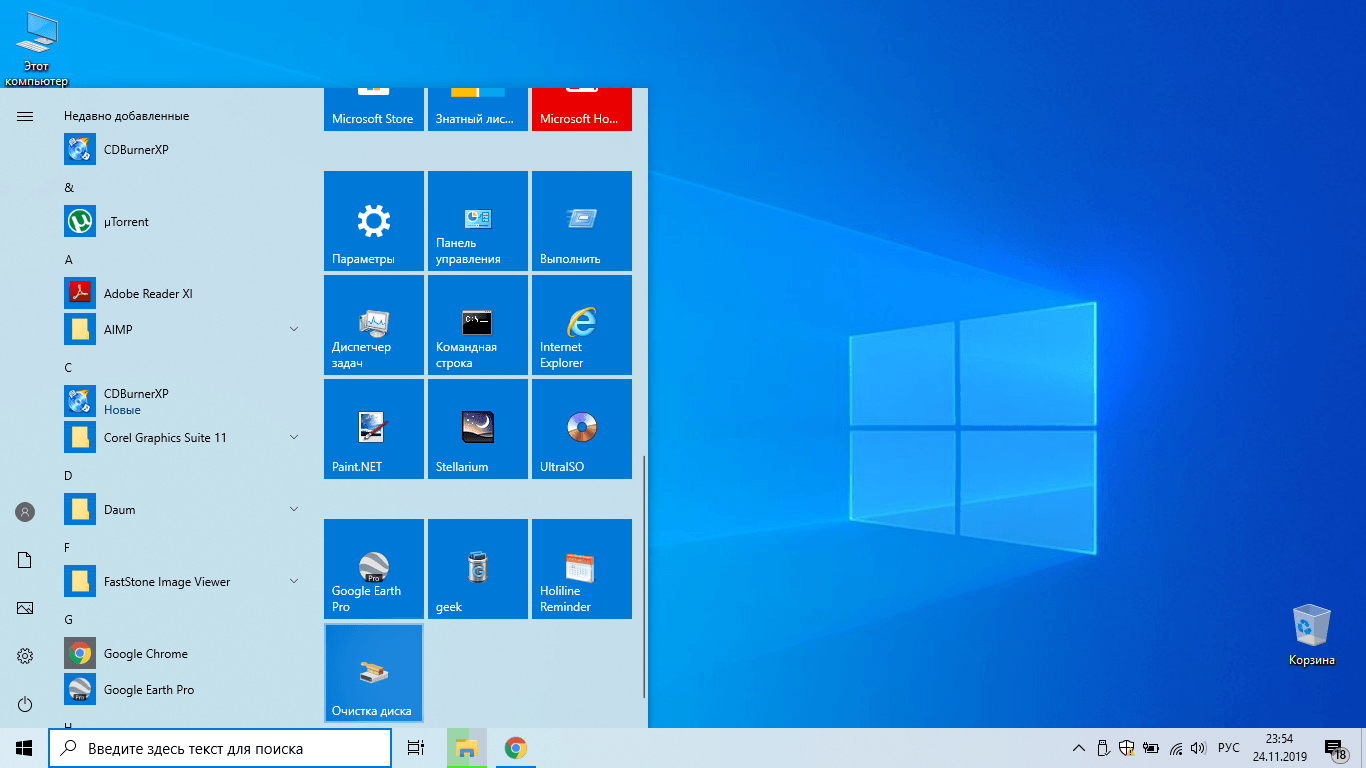
Task: Click the taskbar search box
Action: point(220,748)
